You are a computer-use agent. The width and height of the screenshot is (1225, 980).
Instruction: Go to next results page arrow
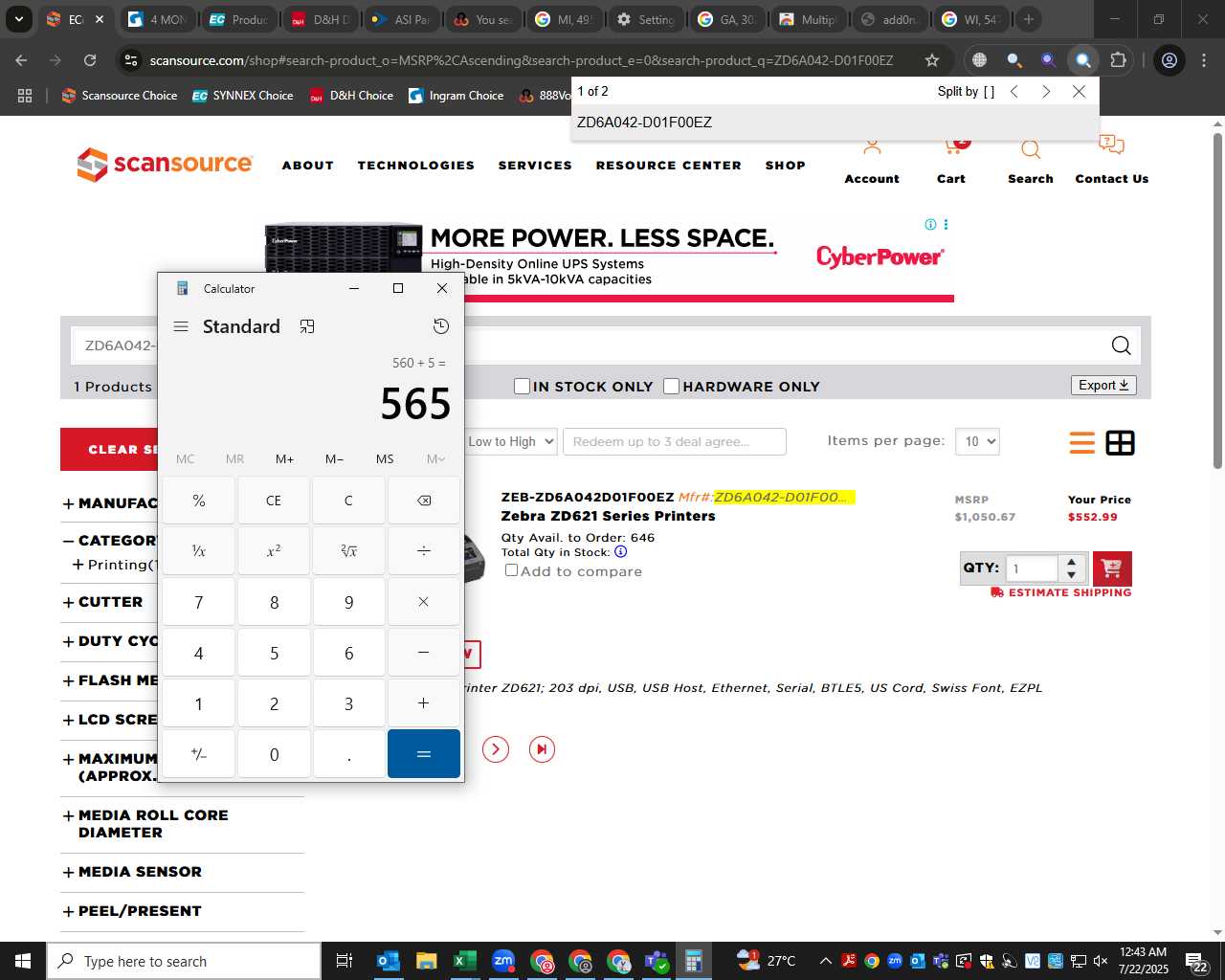(496, 749)
